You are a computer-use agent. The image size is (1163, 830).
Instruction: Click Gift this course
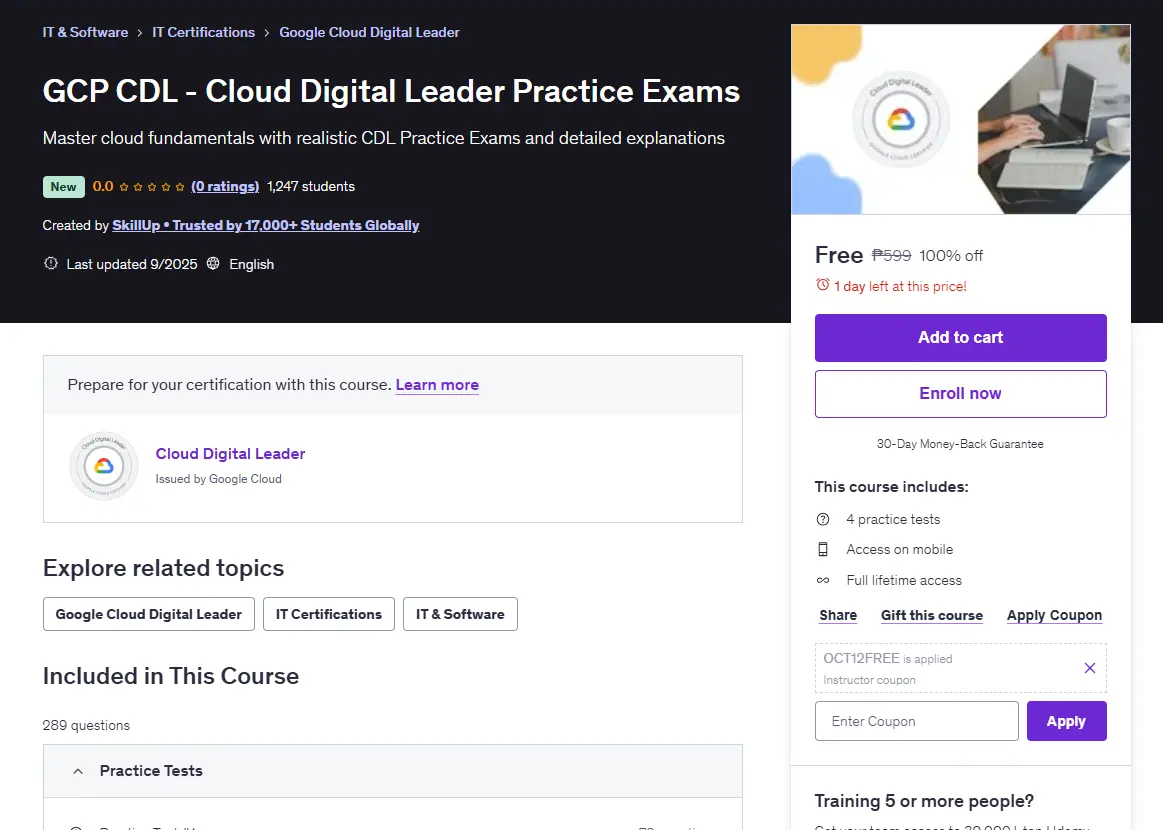[932, 615]
